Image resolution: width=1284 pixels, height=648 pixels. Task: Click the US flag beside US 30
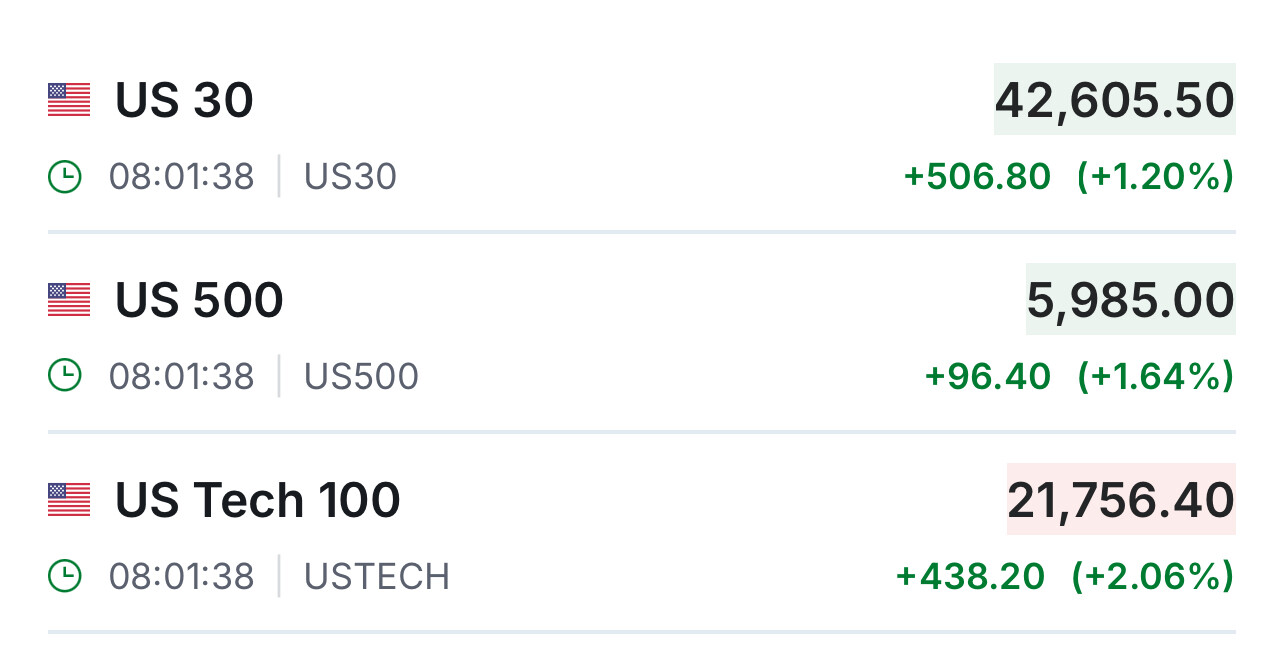coord(69,100)
